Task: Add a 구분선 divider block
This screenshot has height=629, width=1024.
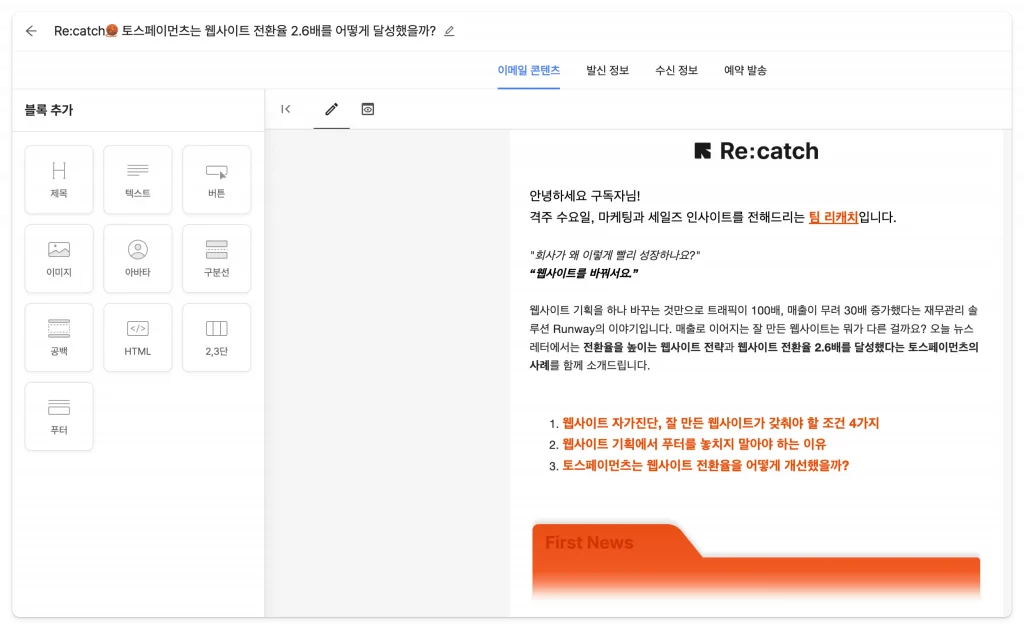Action: click(216, 258)
